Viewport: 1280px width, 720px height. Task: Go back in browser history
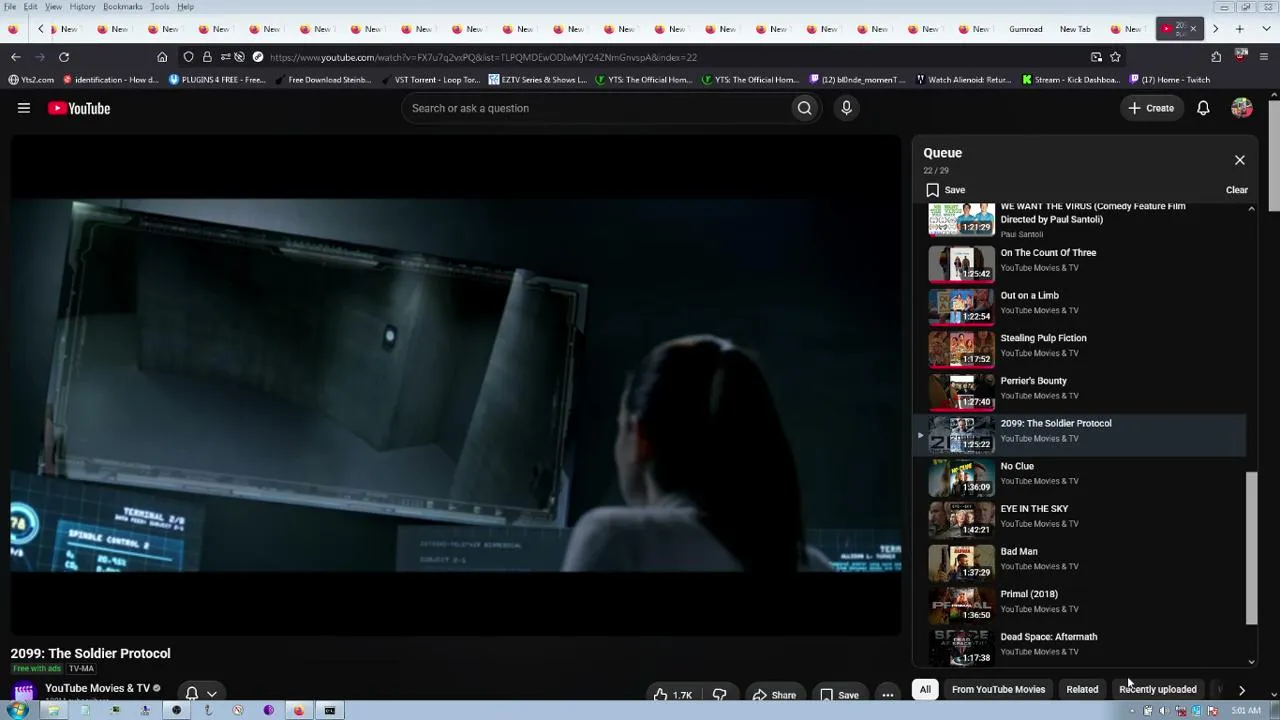pyautogui.click(x=16, y=57)
